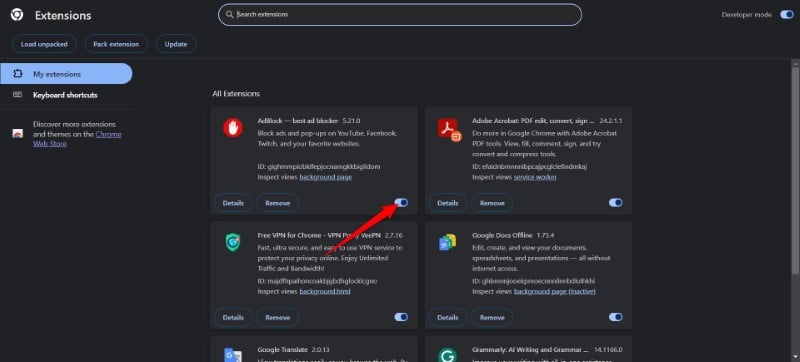
Task: Open Keyboard shortcuts in the sidebar
Action: click(66, 95)
